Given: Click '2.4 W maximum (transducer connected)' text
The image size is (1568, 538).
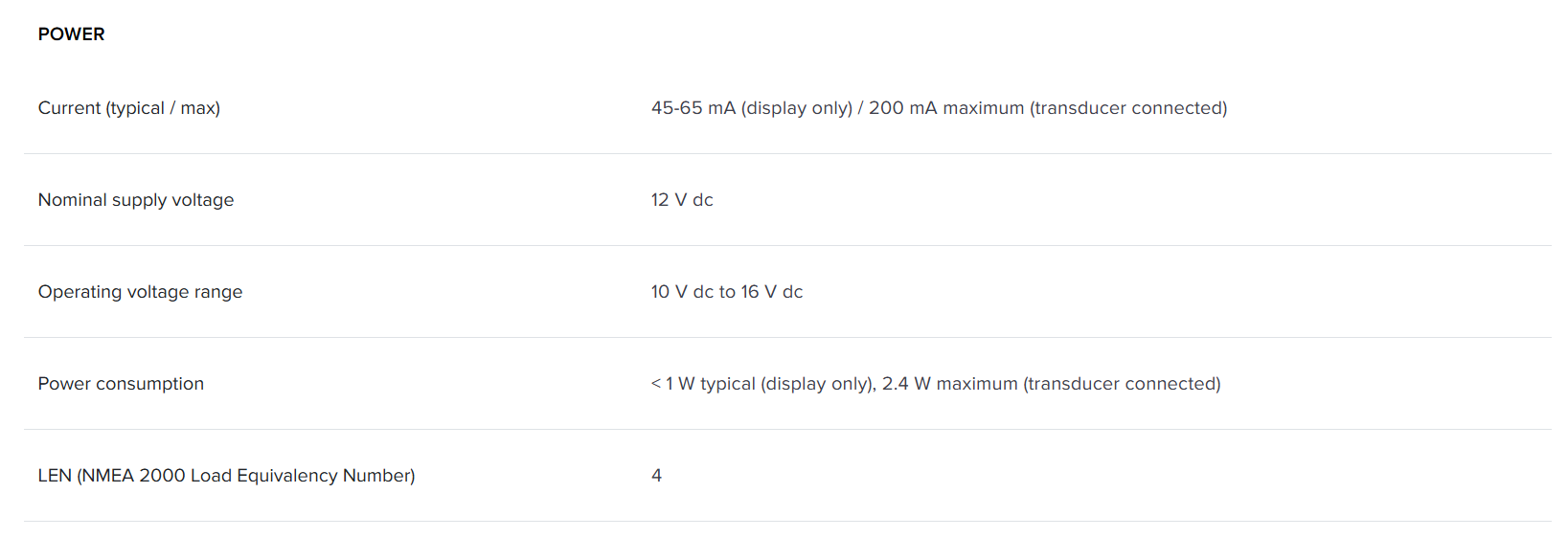Looking at the screenshot, I should tap(1051, 384).
